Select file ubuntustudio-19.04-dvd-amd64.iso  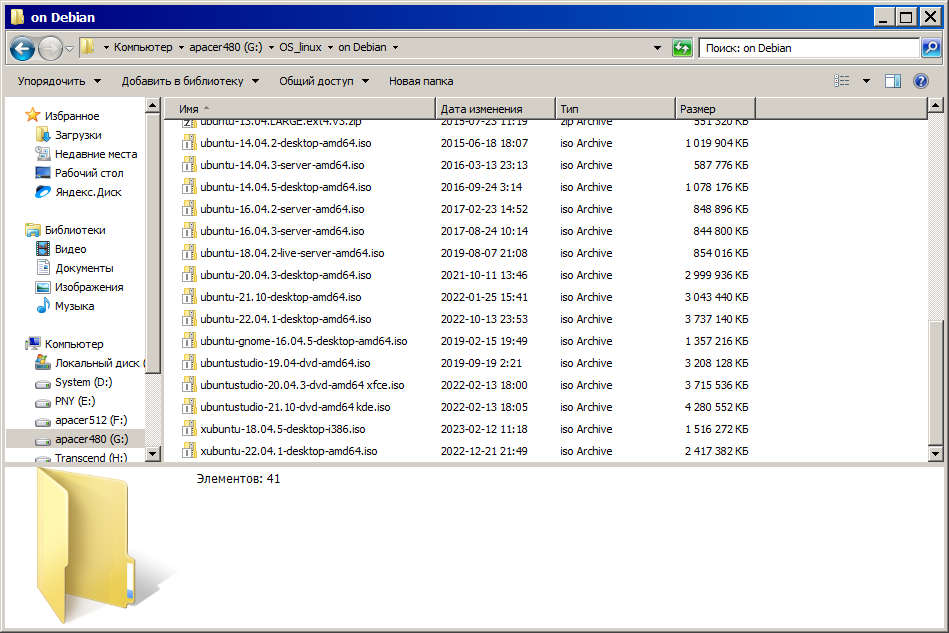[x=285, y=363]
